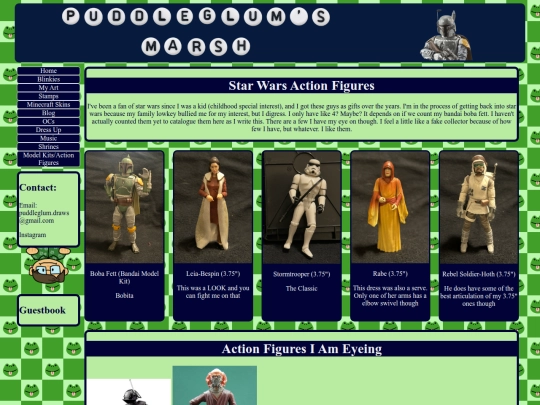
Task: Select the Guestbook heading
Action: tap(42, 310)
